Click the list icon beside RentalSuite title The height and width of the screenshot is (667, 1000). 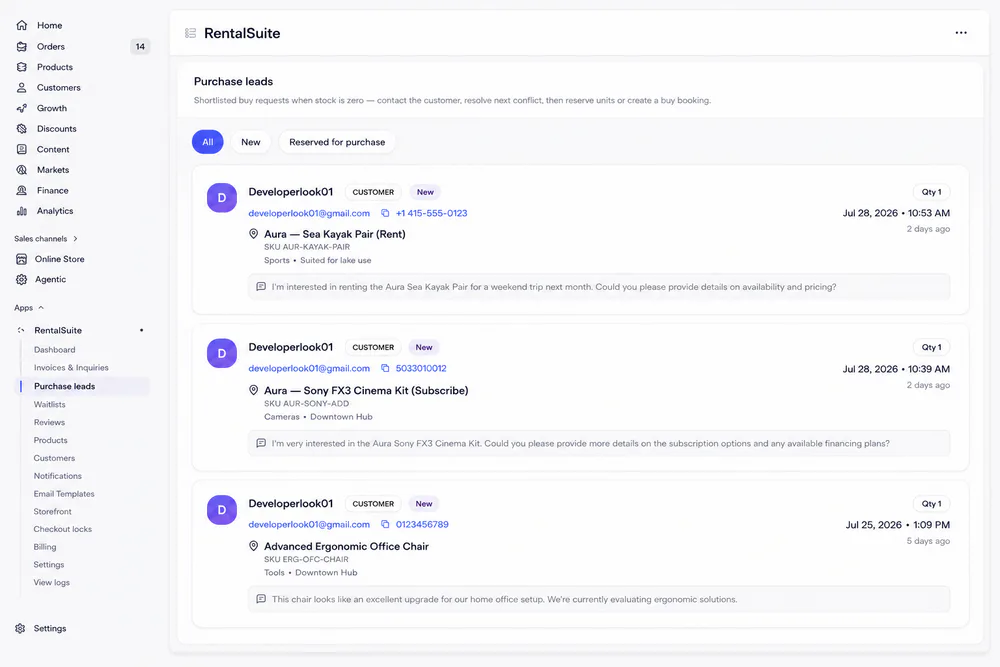click(190, 33)
